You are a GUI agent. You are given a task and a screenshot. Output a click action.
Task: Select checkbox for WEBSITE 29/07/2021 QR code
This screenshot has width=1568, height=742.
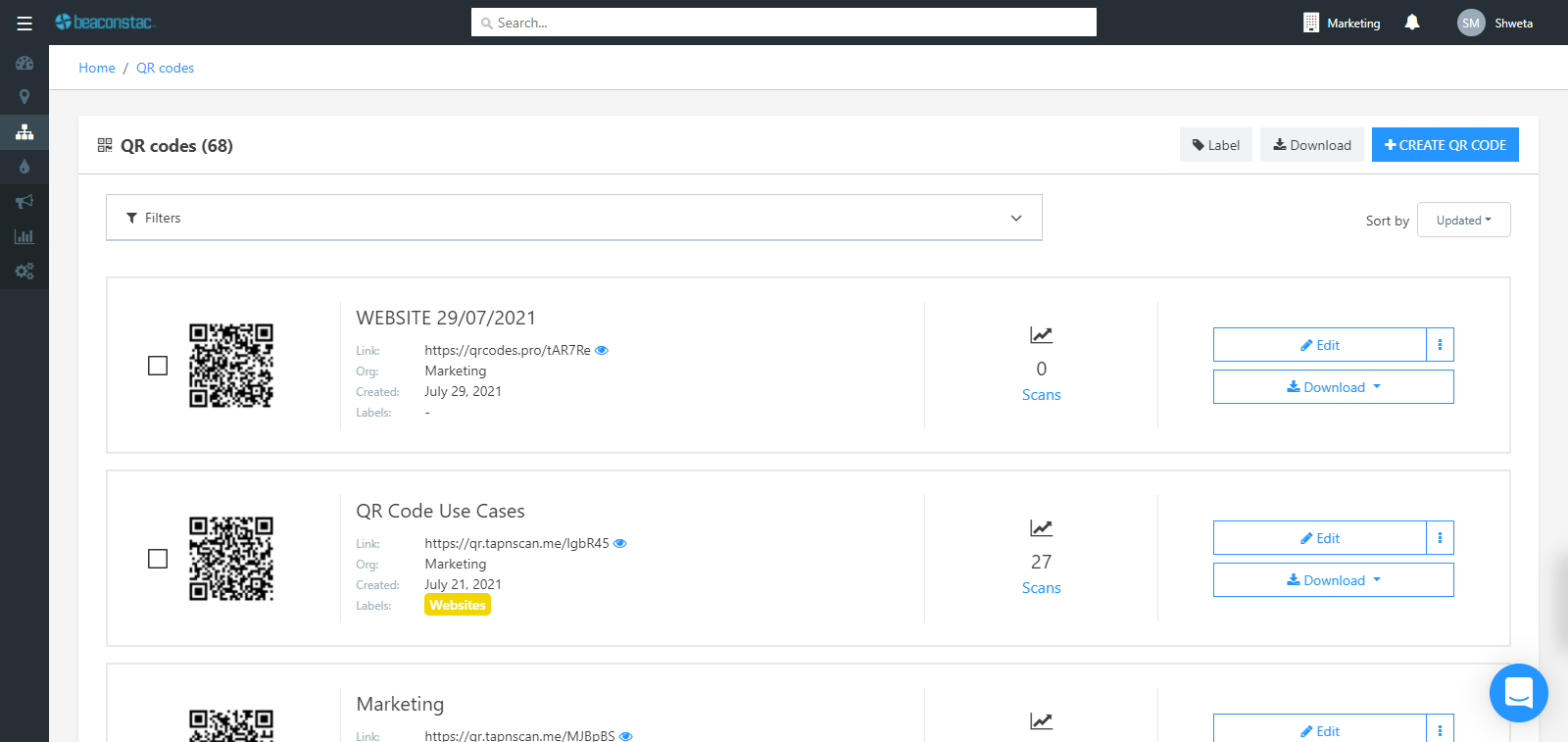158,366
